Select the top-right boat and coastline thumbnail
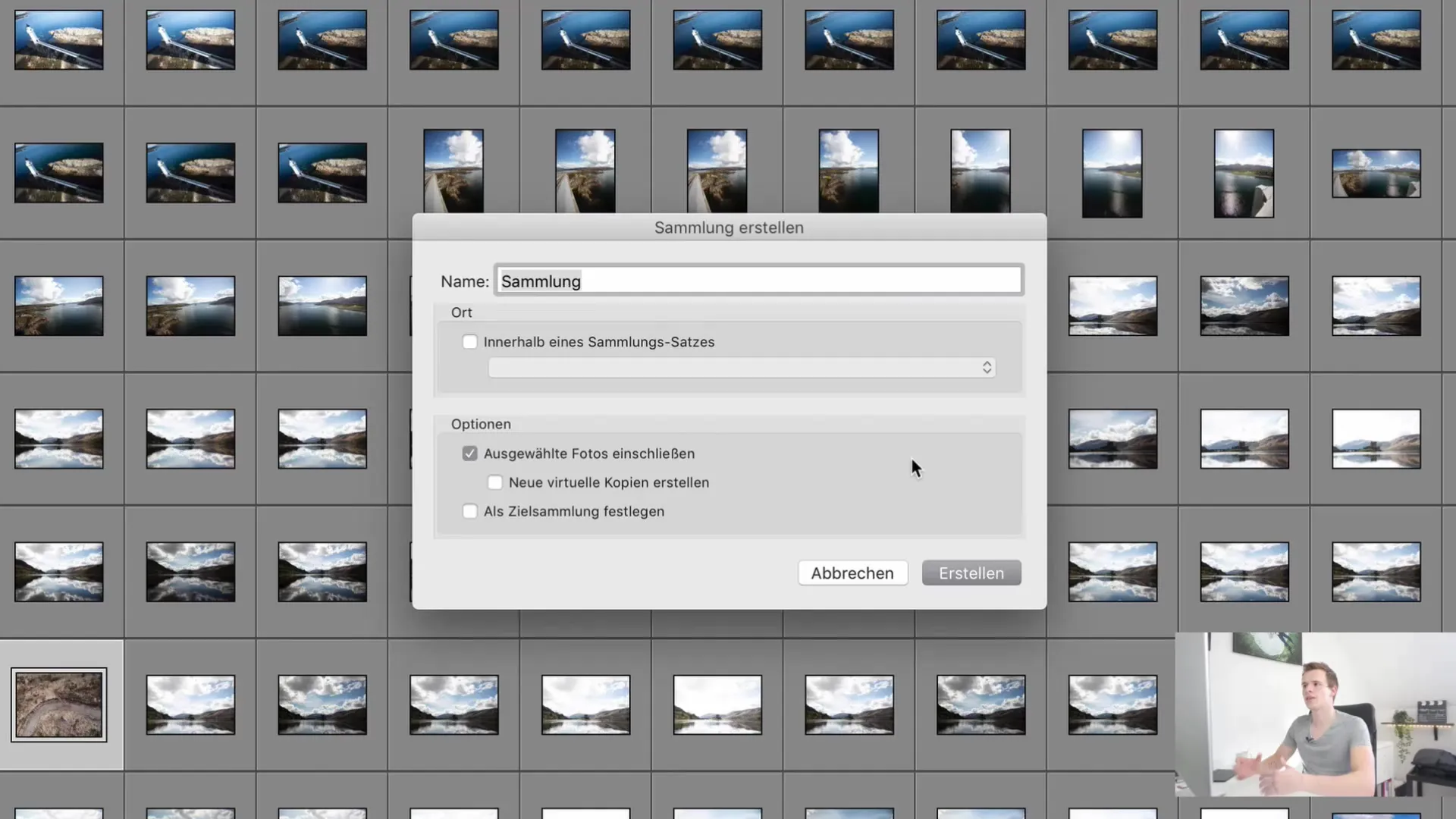Screen dimensions: 1456x819 [1376, 40]
